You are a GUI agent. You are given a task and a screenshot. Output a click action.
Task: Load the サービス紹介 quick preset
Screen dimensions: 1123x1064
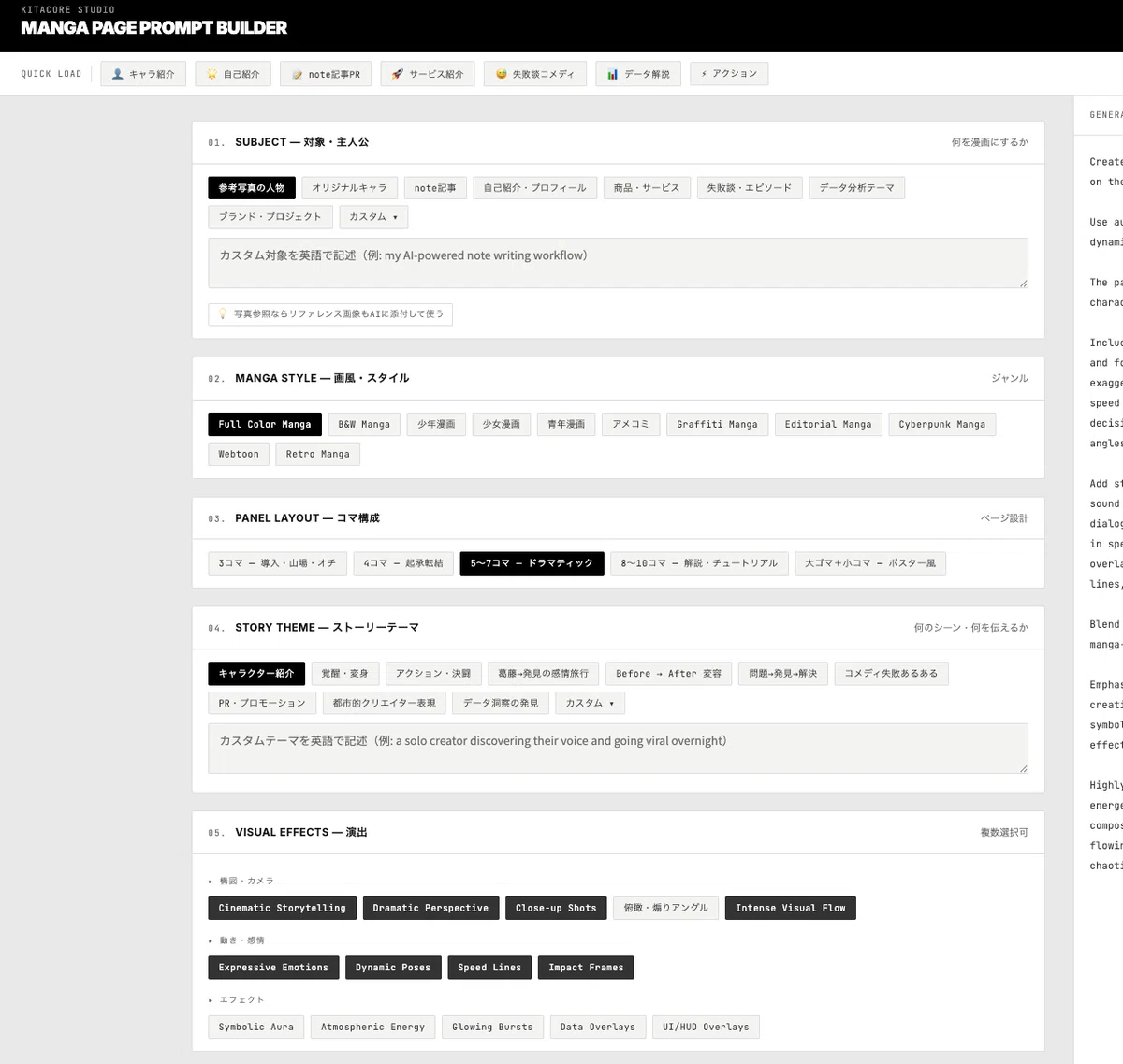coord(428,74)
